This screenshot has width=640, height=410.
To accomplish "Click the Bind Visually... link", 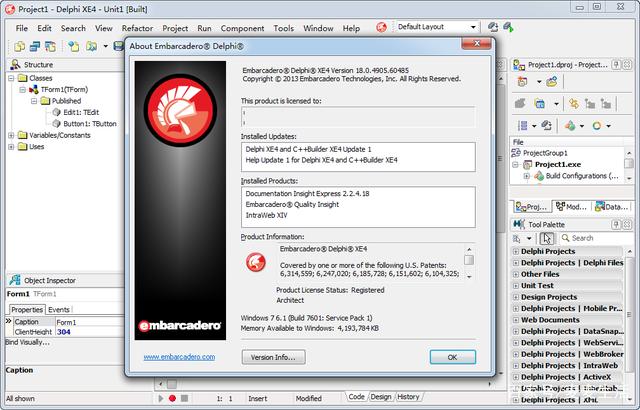I will tap(27, 342).
